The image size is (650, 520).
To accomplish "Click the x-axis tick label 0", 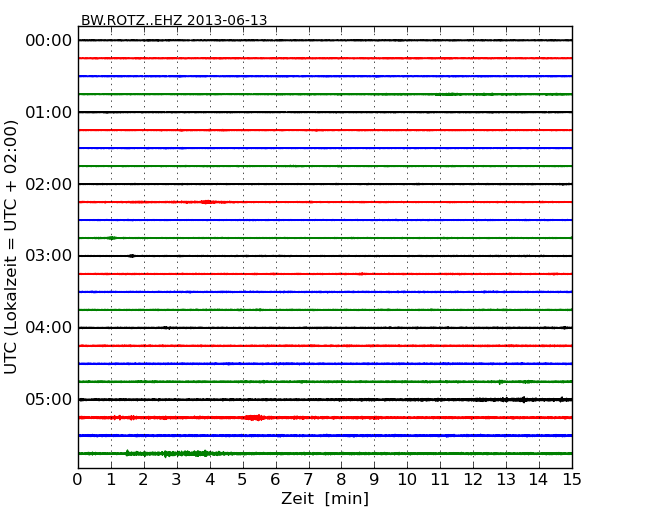I will pos(78,480).
